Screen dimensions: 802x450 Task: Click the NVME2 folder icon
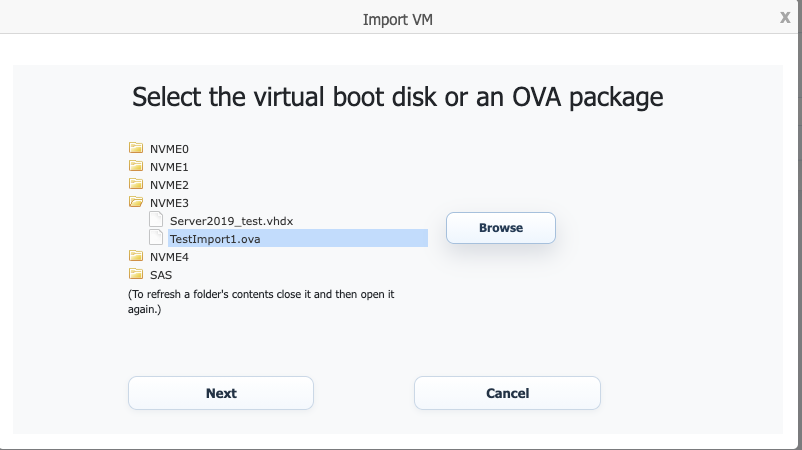coord(136,184)
